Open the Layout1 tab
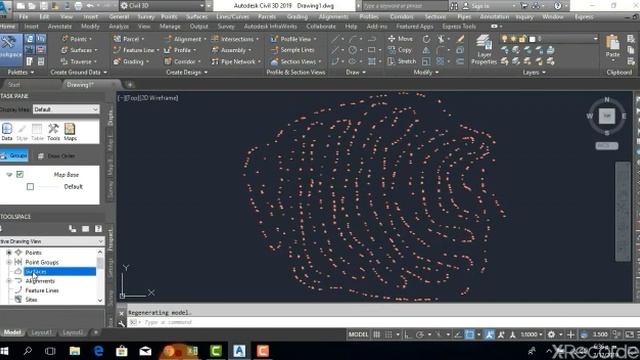The image size is (640, 360). pos(41,333)
